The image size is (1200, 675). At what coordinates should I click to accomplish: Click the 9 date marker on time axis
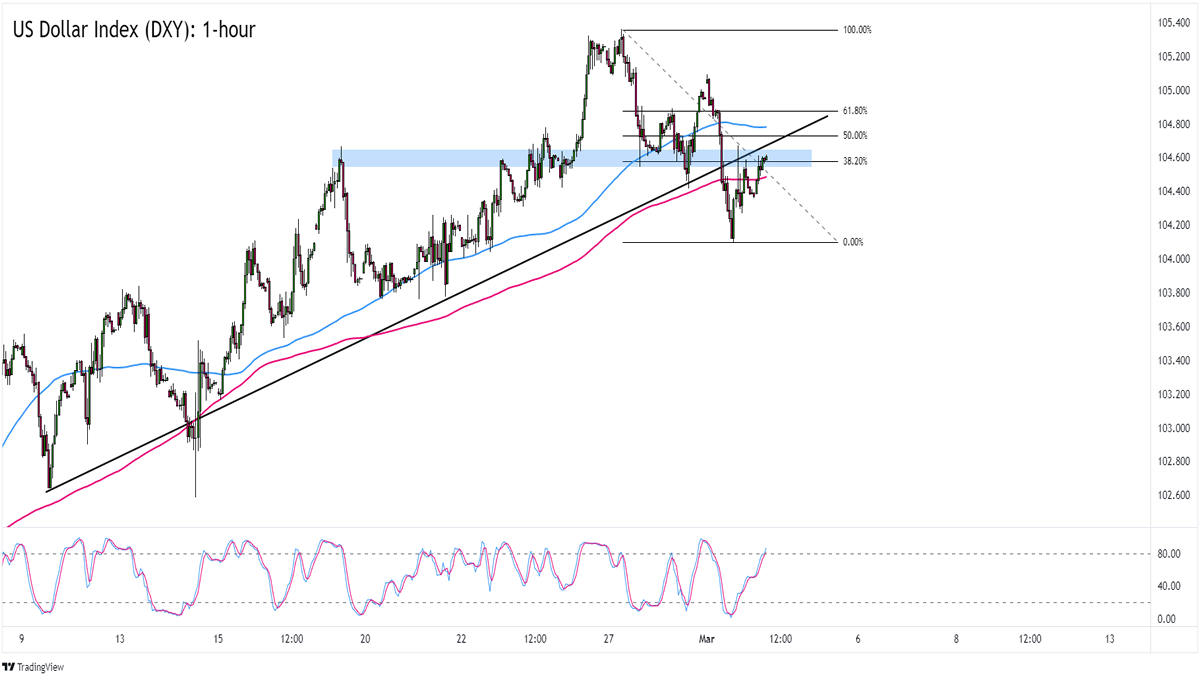pos(20,640)
